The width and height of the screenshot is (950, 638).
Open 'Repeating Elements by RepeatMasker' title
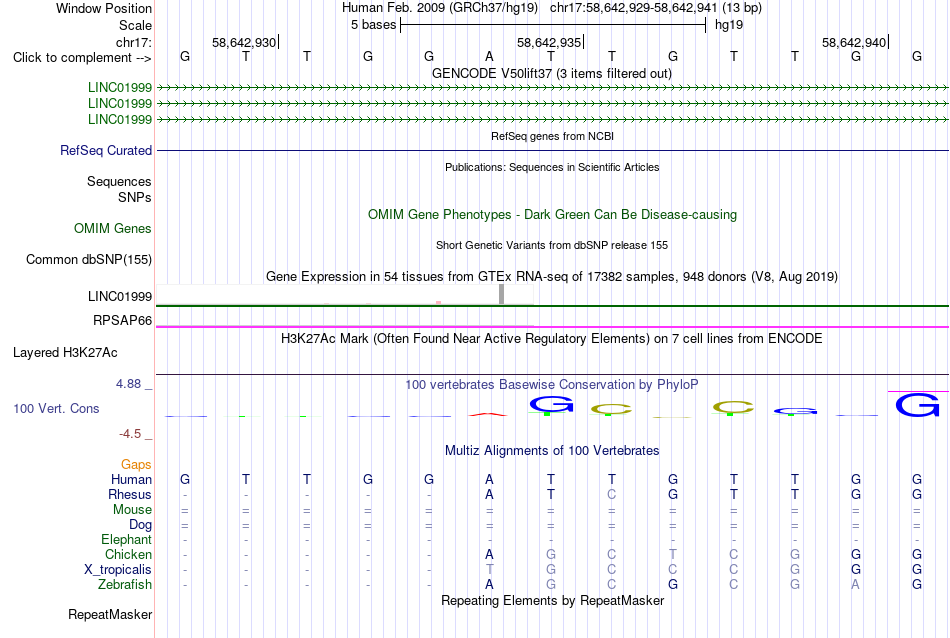click(x=553, y=601)
